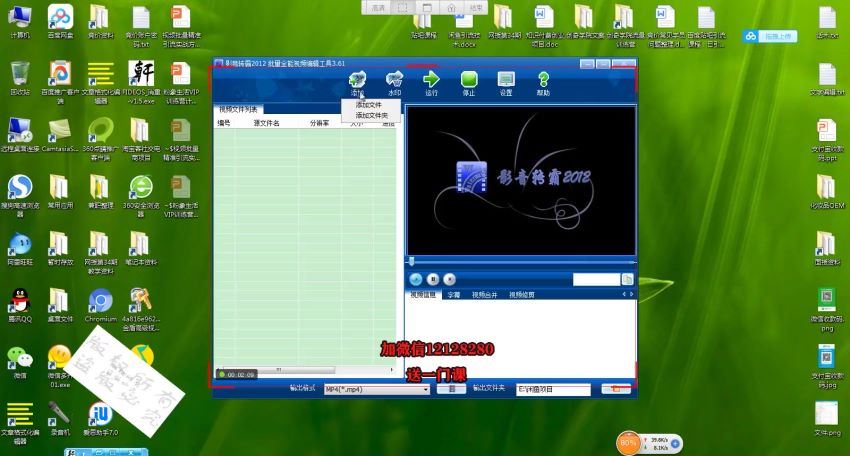The image size is (850, 456).
Task: Choose 添加文件 from the add menu
Action: tap(369, 105)
